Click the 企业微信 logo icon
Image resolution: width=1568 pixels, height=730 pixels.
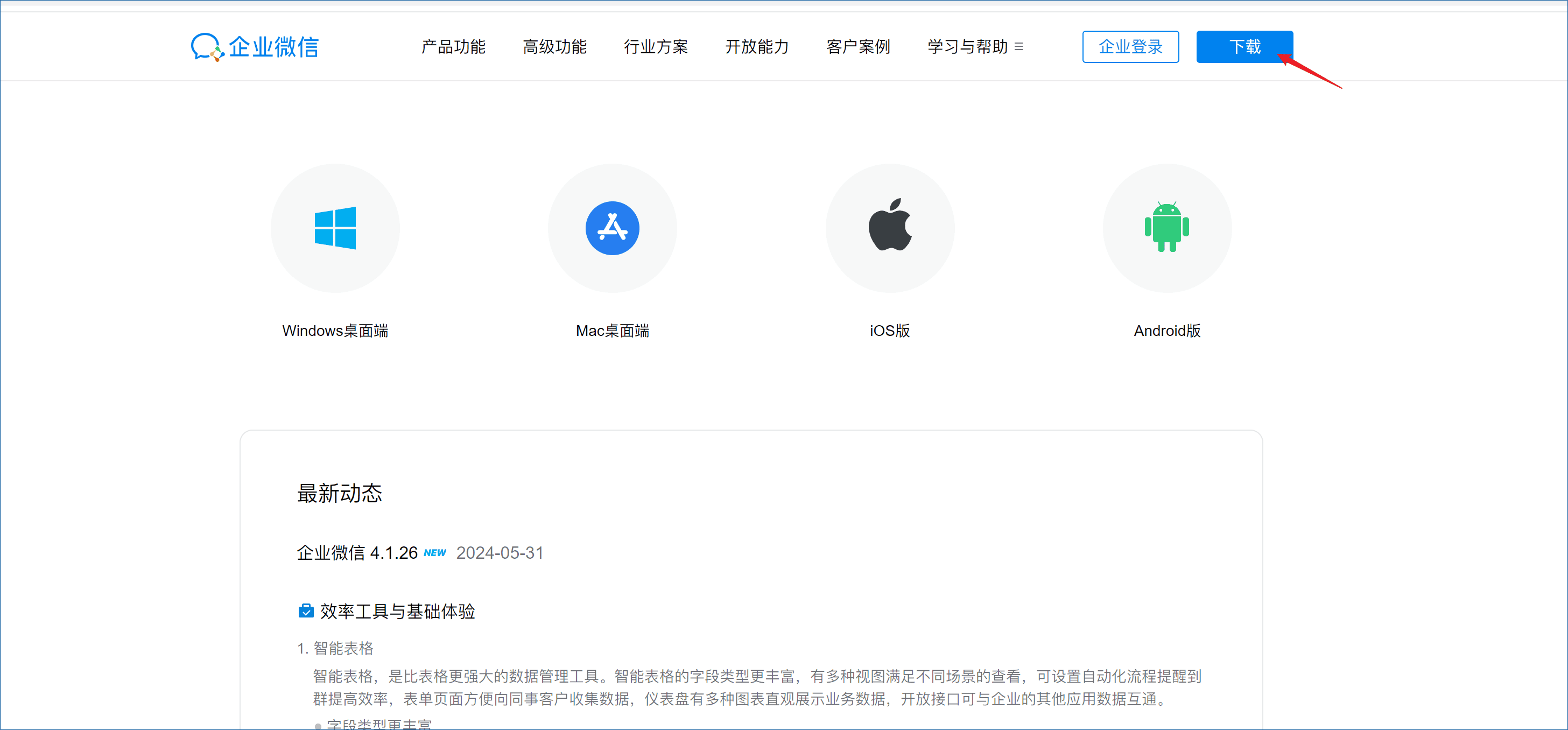click(255, 47)
